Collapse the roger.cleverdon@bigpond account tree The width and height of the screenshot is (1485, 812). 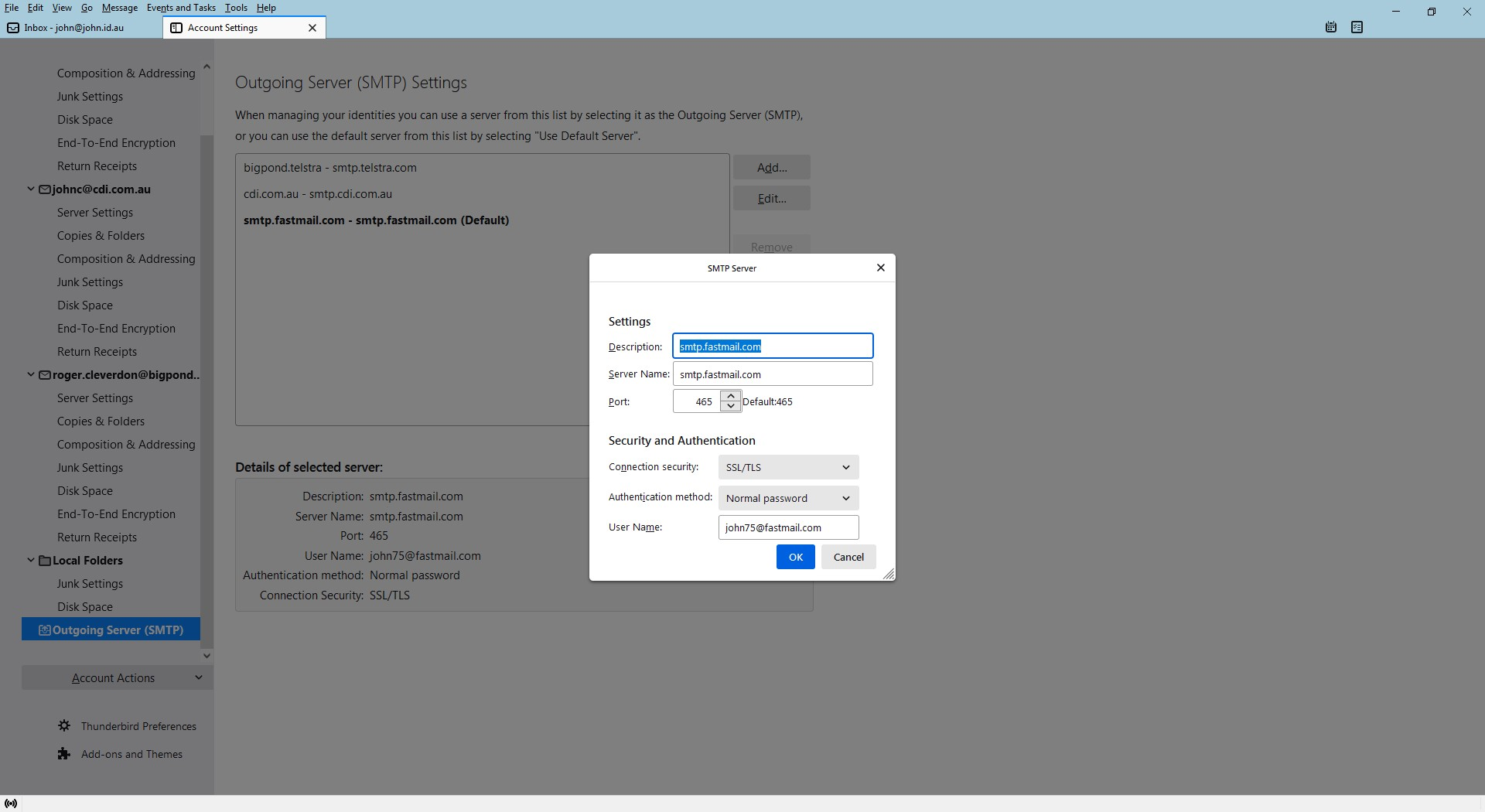[31, 375]
